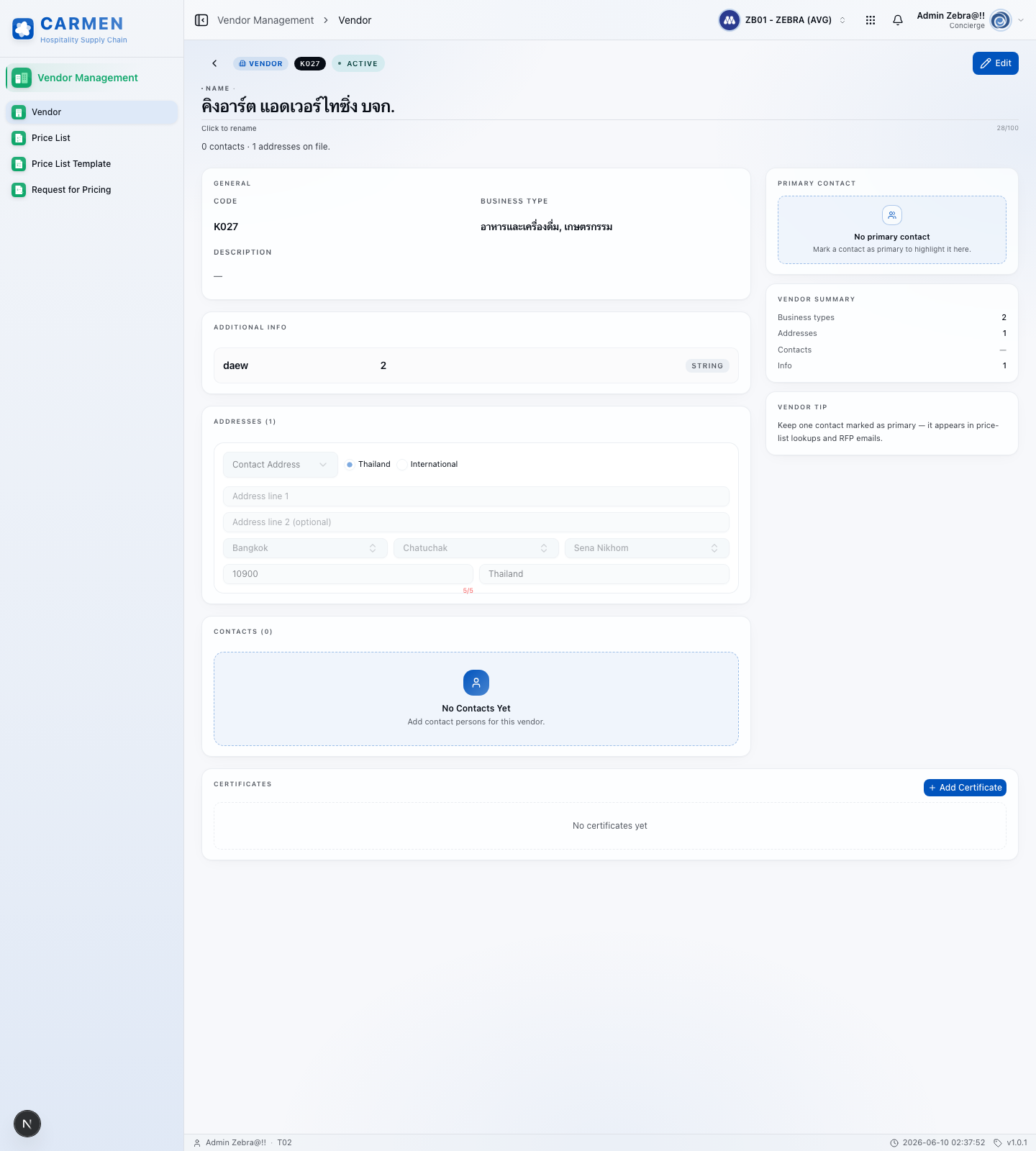Click the Add Certificate button
This screenshot has height=1151, width=1036.
[965, 788]
